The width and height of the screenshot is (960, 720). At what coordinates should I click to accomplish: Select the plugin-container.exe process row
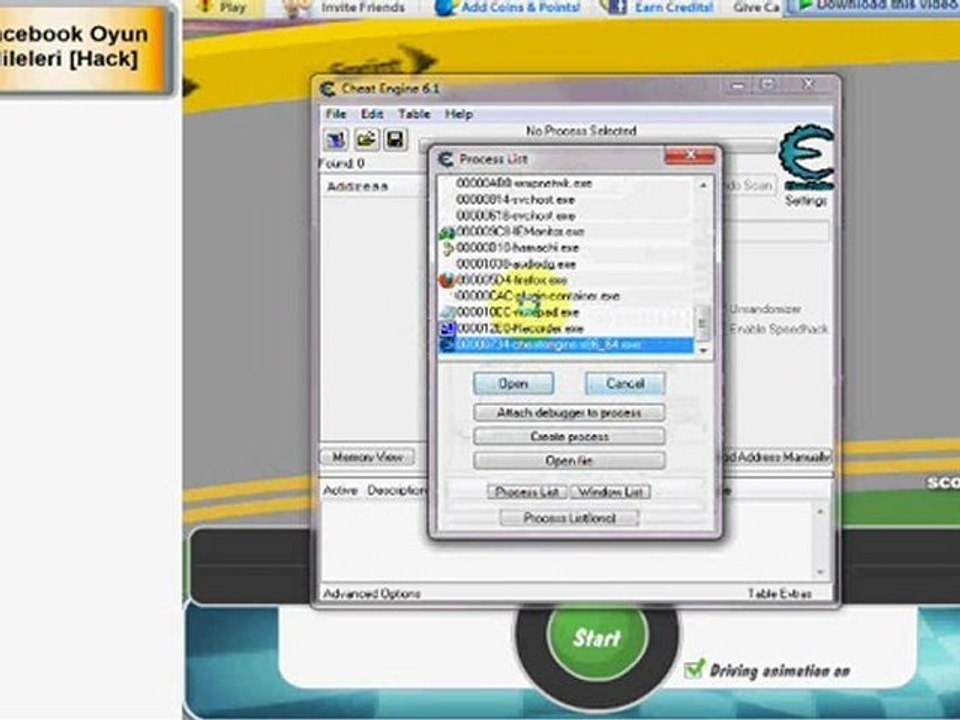coord(567,296)
